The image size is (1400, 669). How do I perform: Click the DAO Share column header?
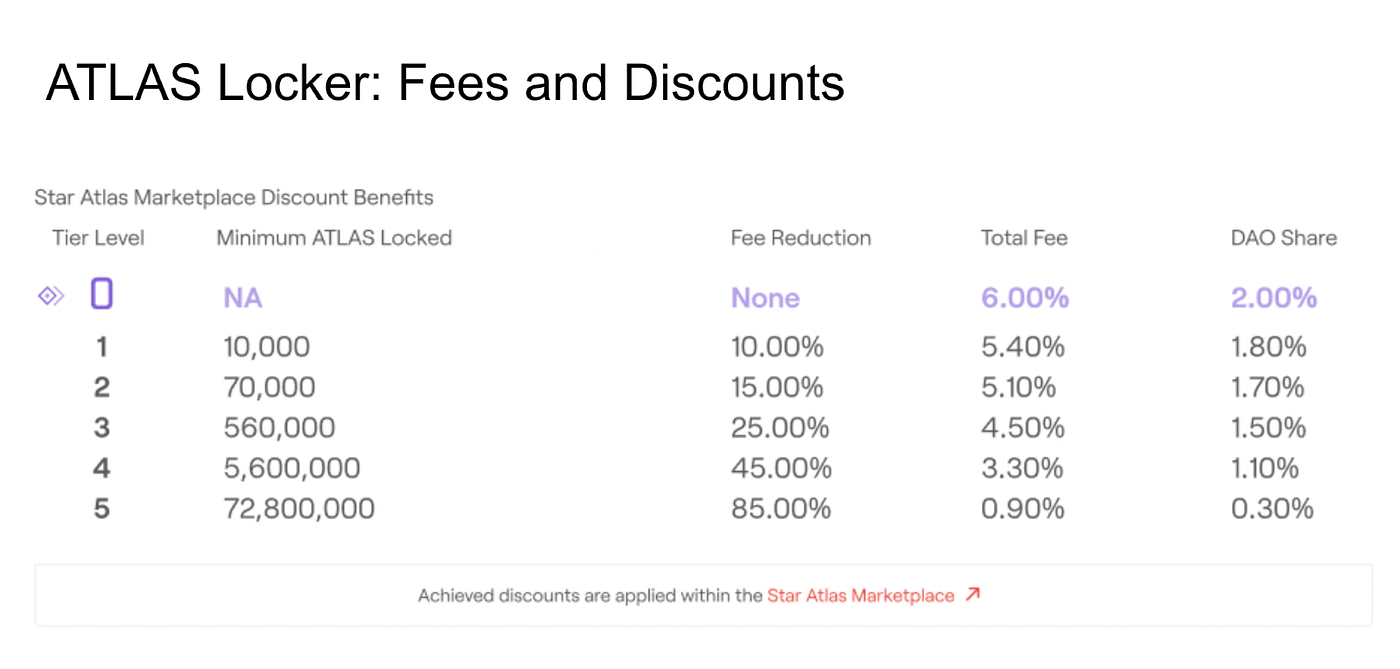pyautogui.click(x=1283, y=238)
